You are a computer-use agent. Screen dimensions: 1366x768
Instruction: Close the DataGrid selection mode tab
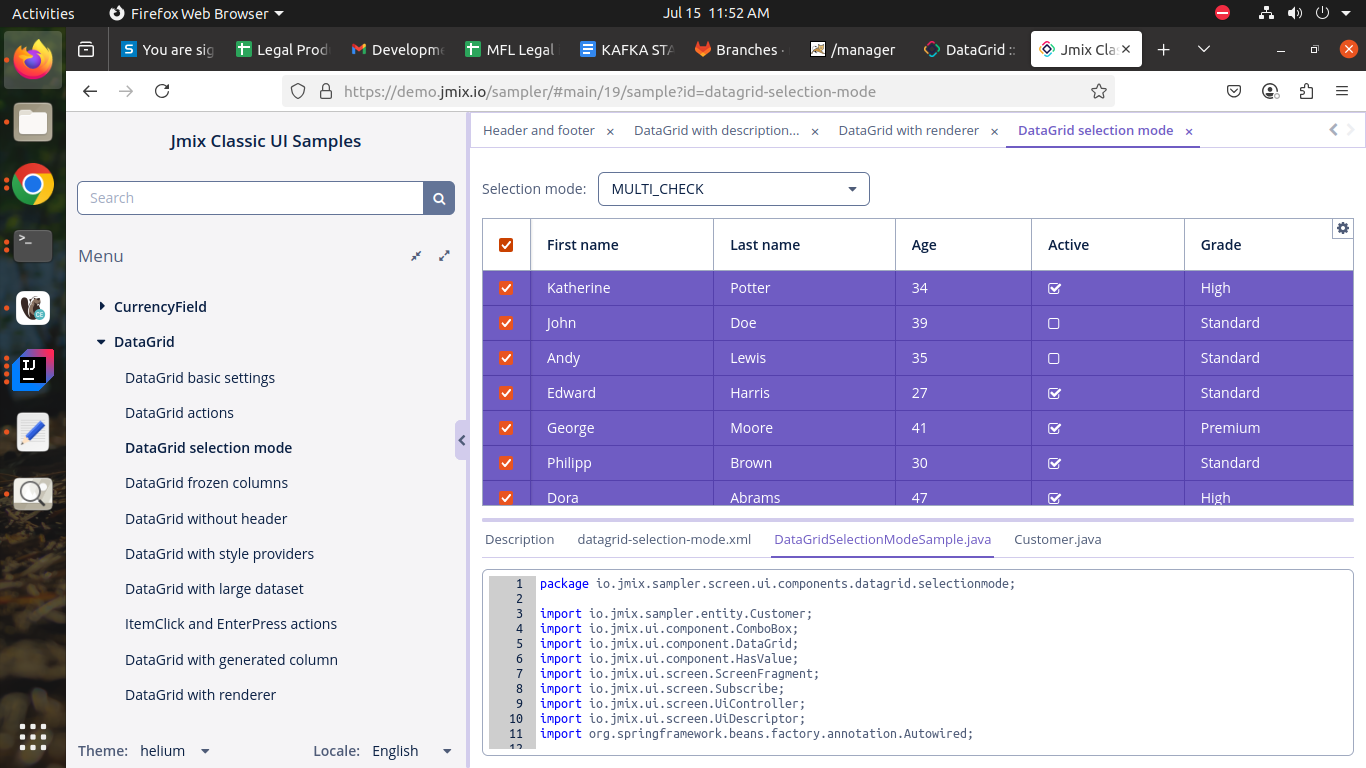tap(1189, 131)
